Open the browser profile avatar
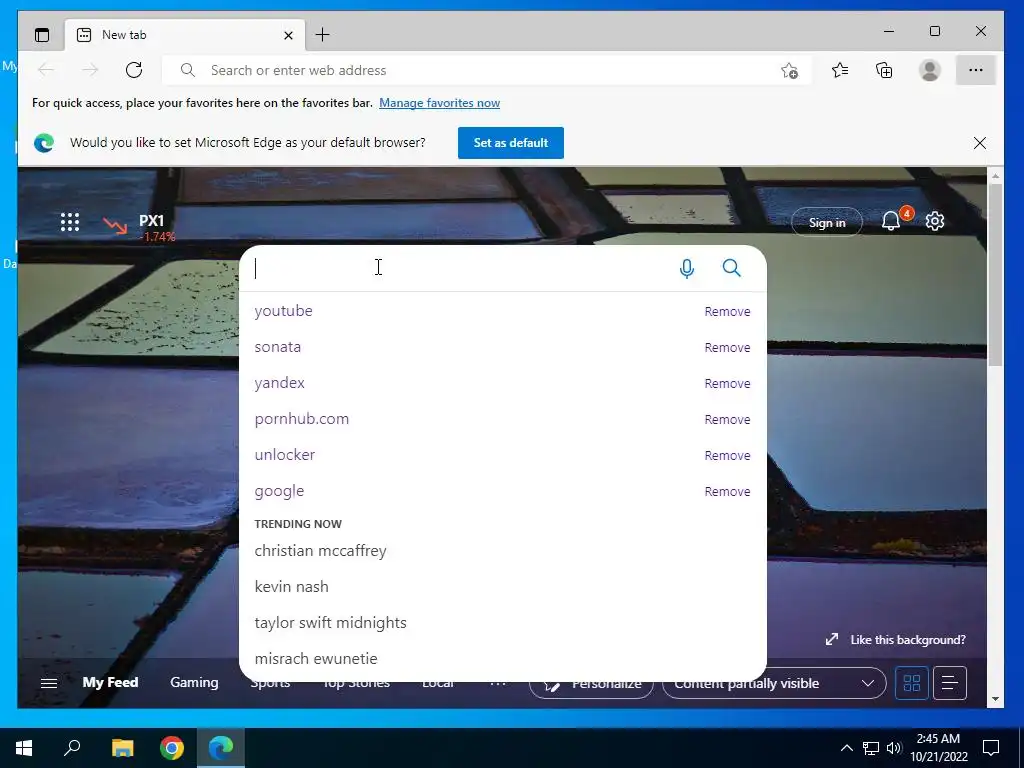The width and height of the screenshot is (1024, 768). [929, 70]
